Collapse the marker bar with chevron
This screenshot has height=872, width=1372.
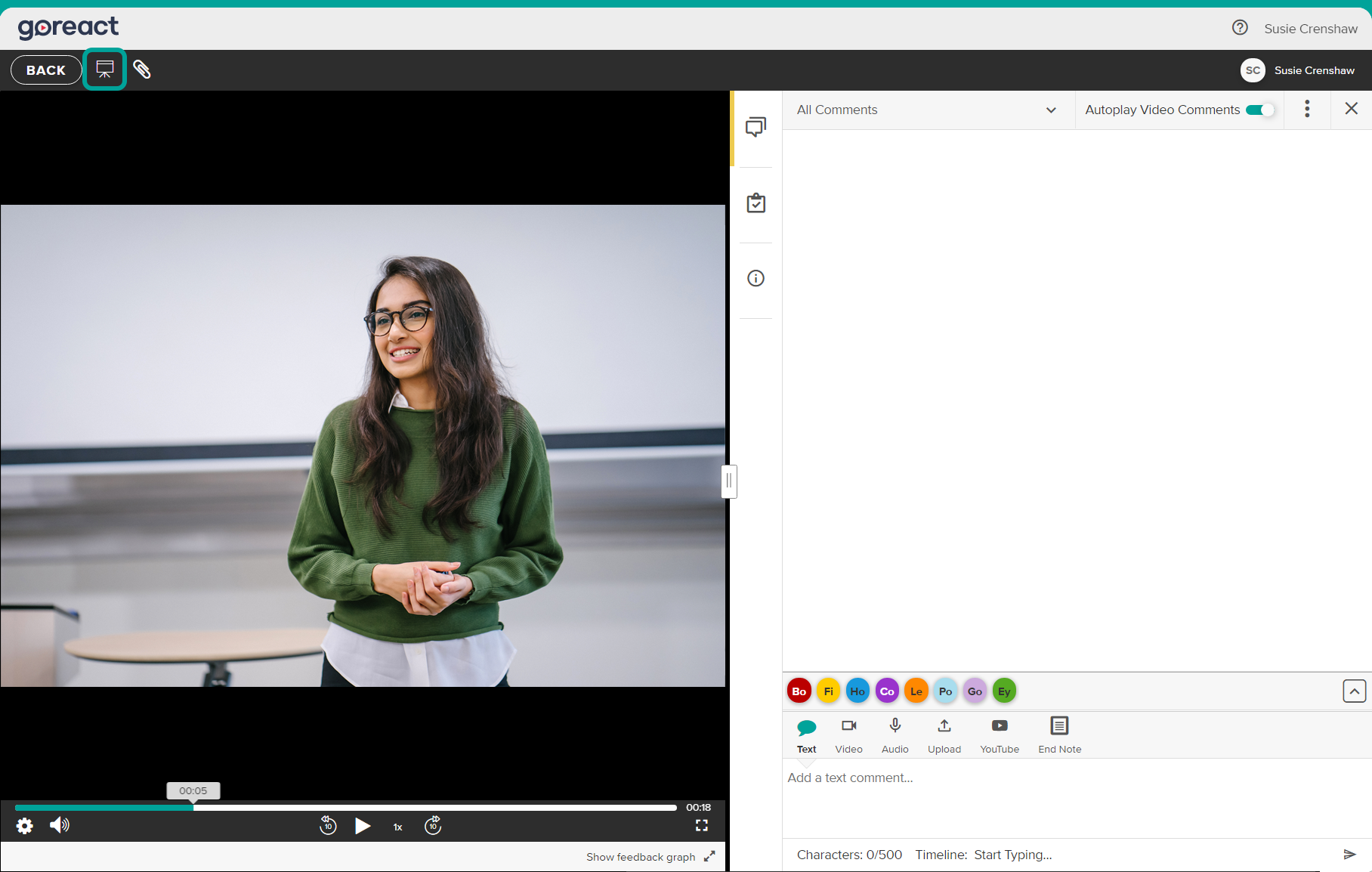(1354, 691)
